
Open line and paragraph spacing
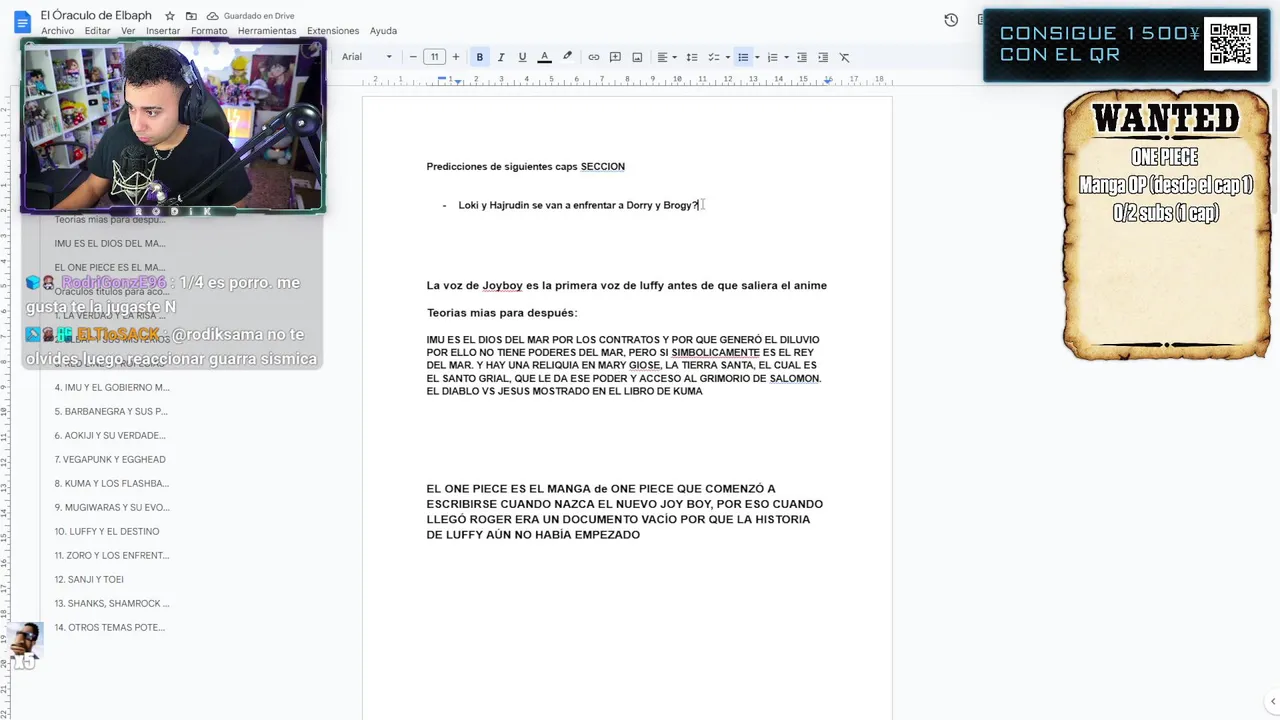(x=691, y=57)
